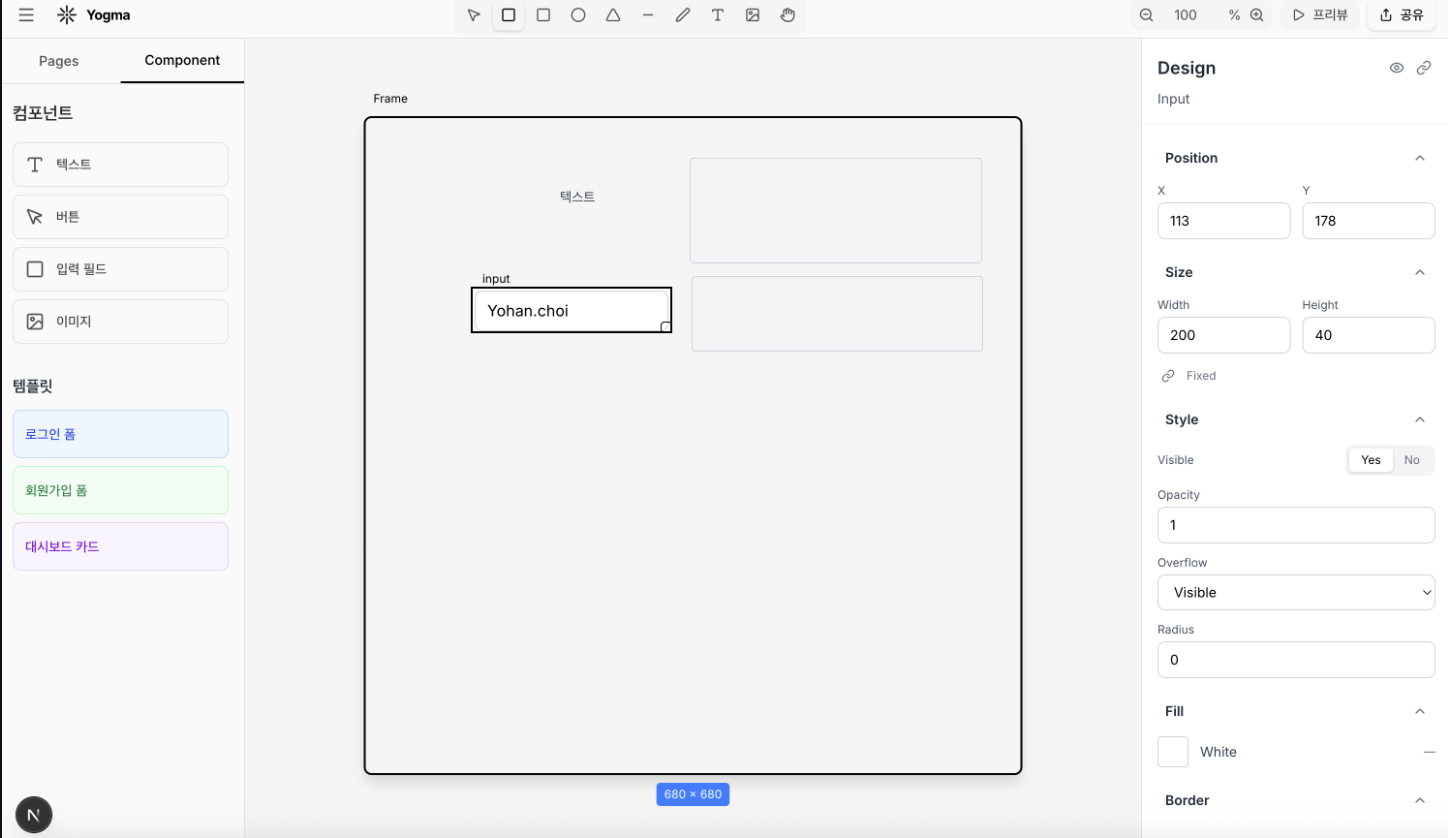Select the arrow cursor tool
Screen dimensions: 1448x838
[x=474, y=15]
